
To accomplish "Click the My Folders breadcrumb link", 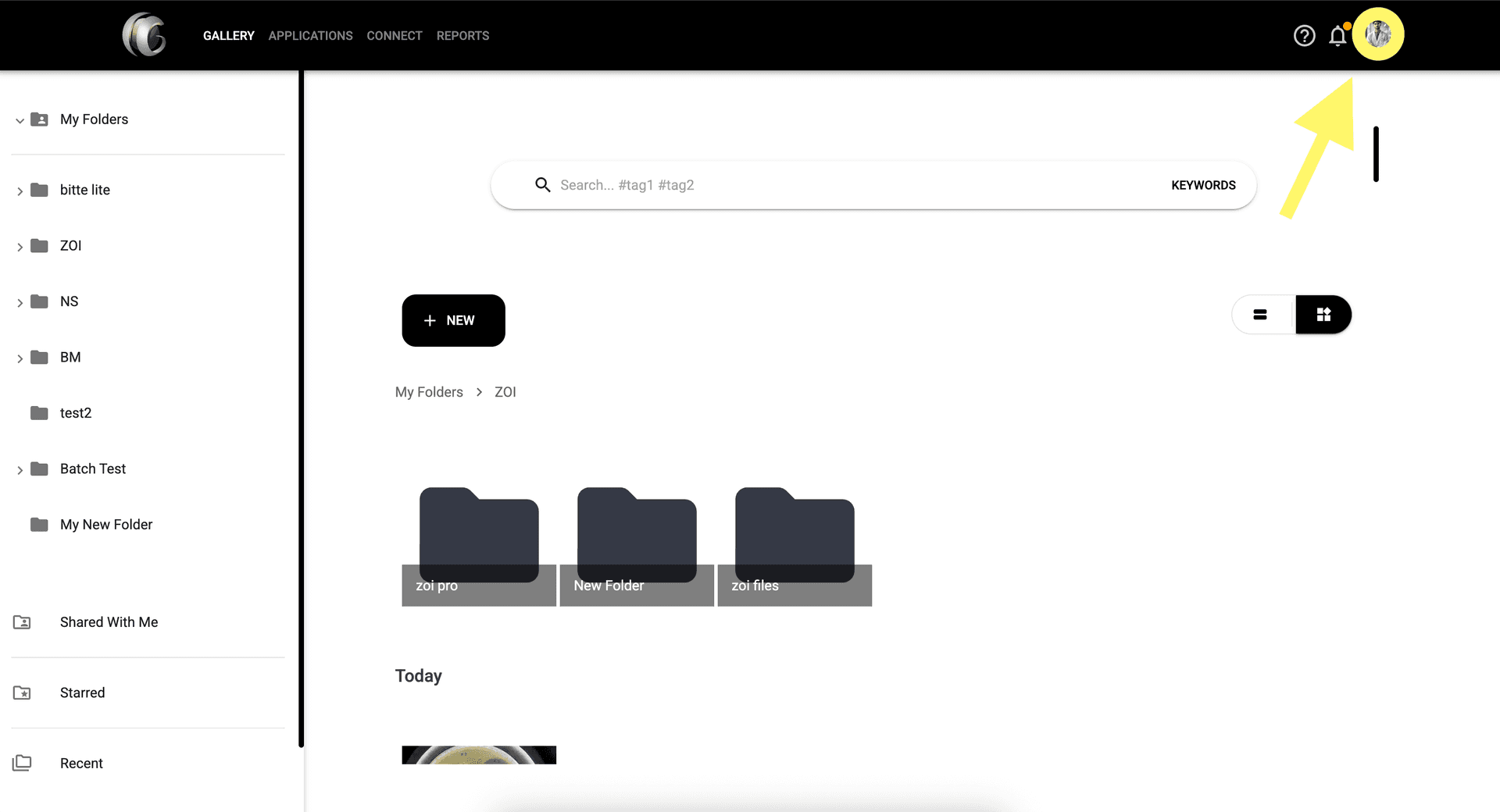I will (429, 392).
